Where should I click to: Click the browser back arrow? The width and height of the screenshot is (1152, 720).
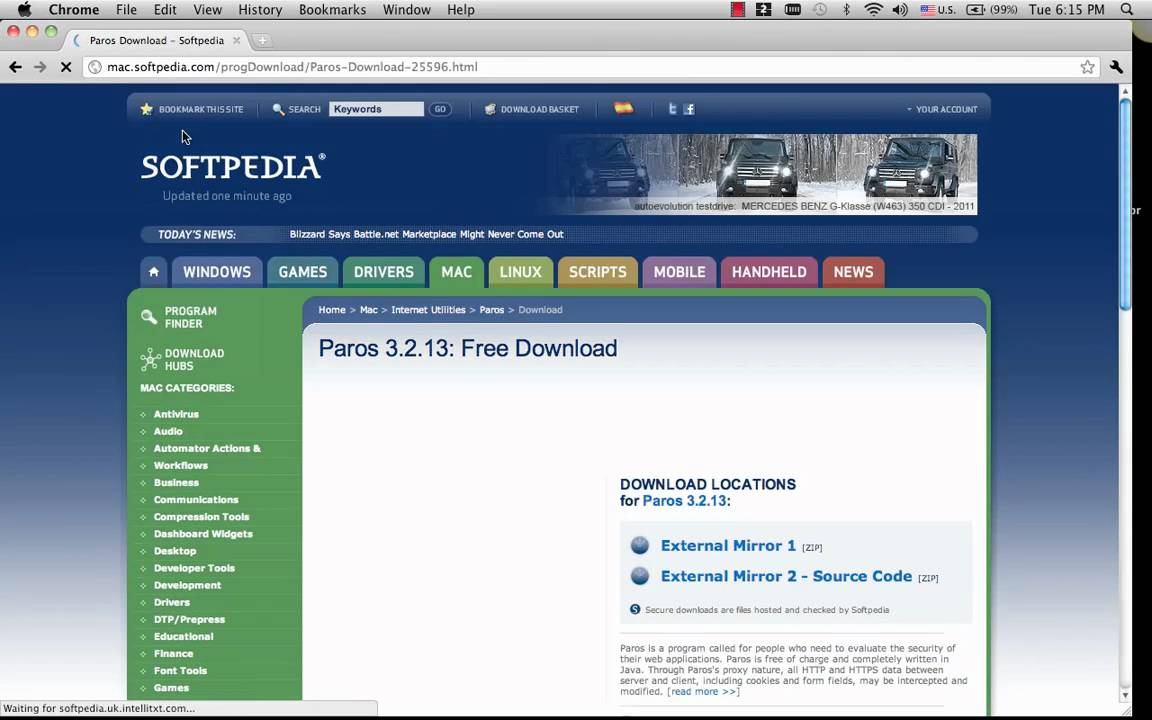pyautogui.click(x=15, y=67)
